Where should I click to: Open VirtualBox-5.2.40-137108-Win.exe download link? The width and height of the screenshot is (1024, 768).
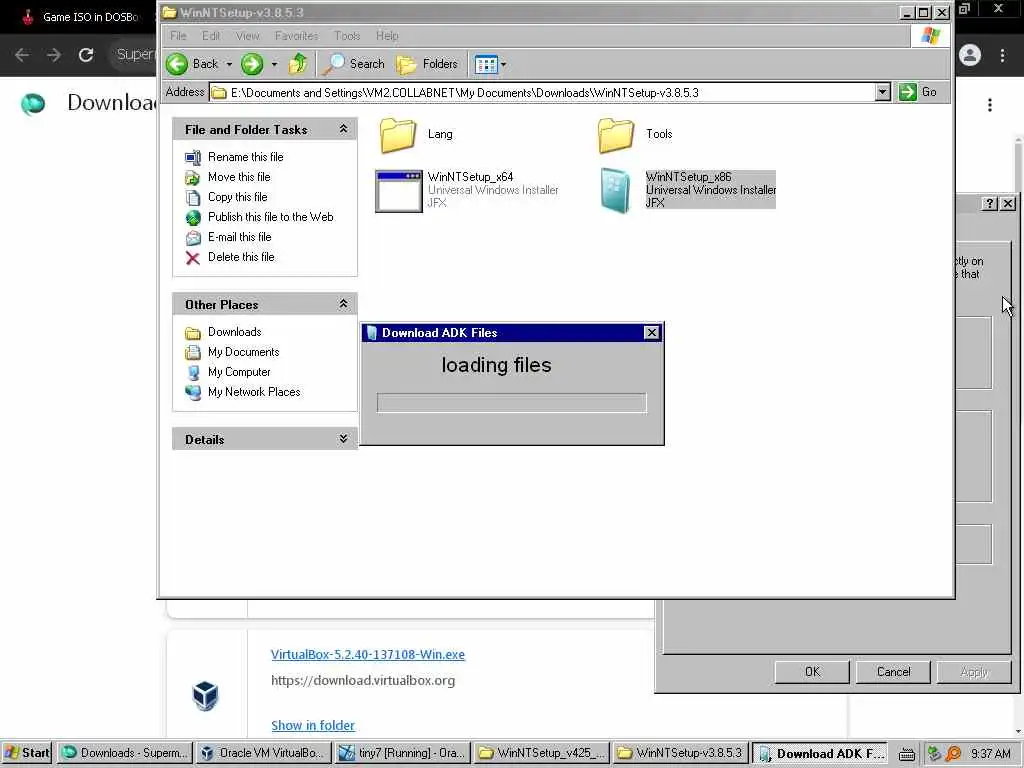point(368,654)
